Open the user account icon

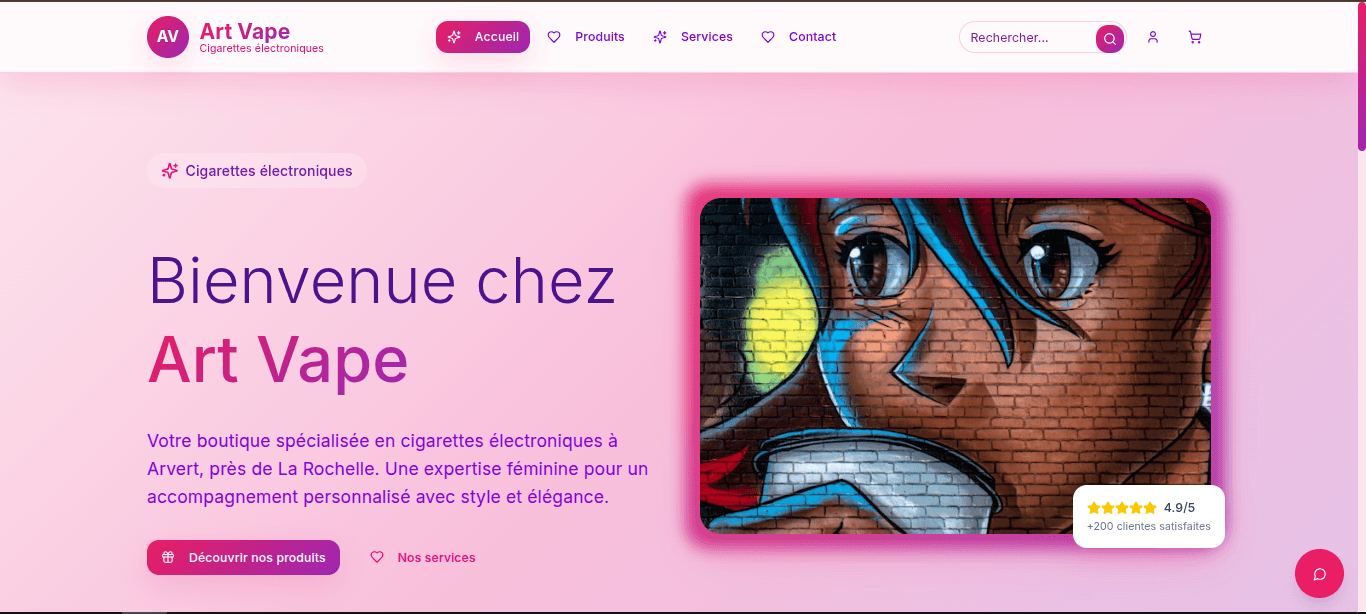(x=1153, y=37)
